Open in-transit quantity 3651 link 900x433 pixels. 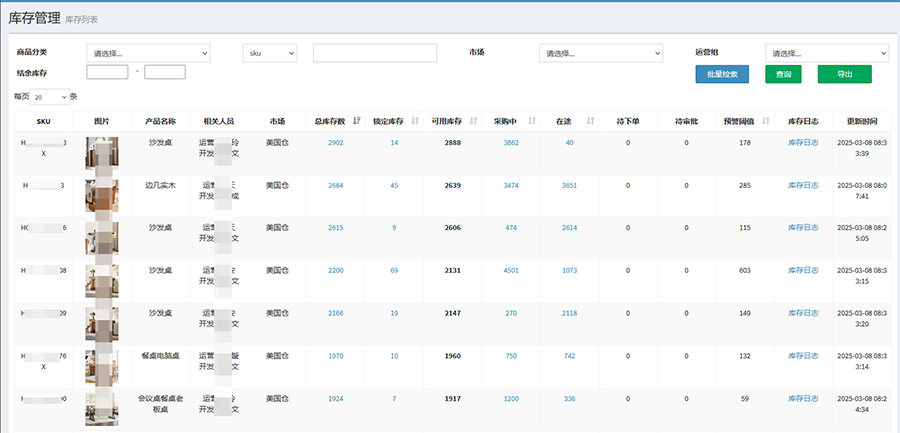click(x=569, y=186)
